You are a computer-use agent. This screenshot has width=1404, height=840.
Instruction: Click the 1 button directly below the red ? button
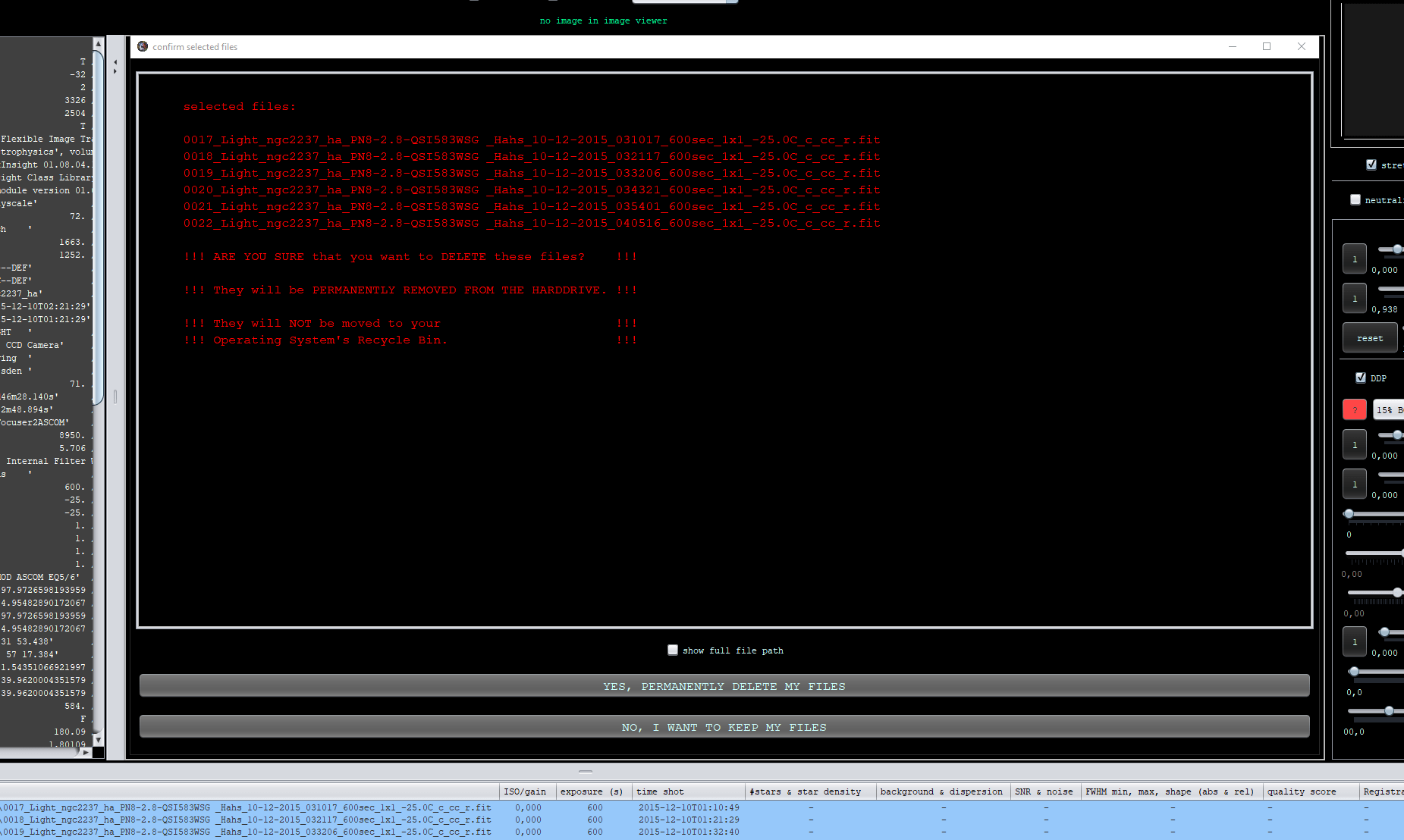[1355, 444]
